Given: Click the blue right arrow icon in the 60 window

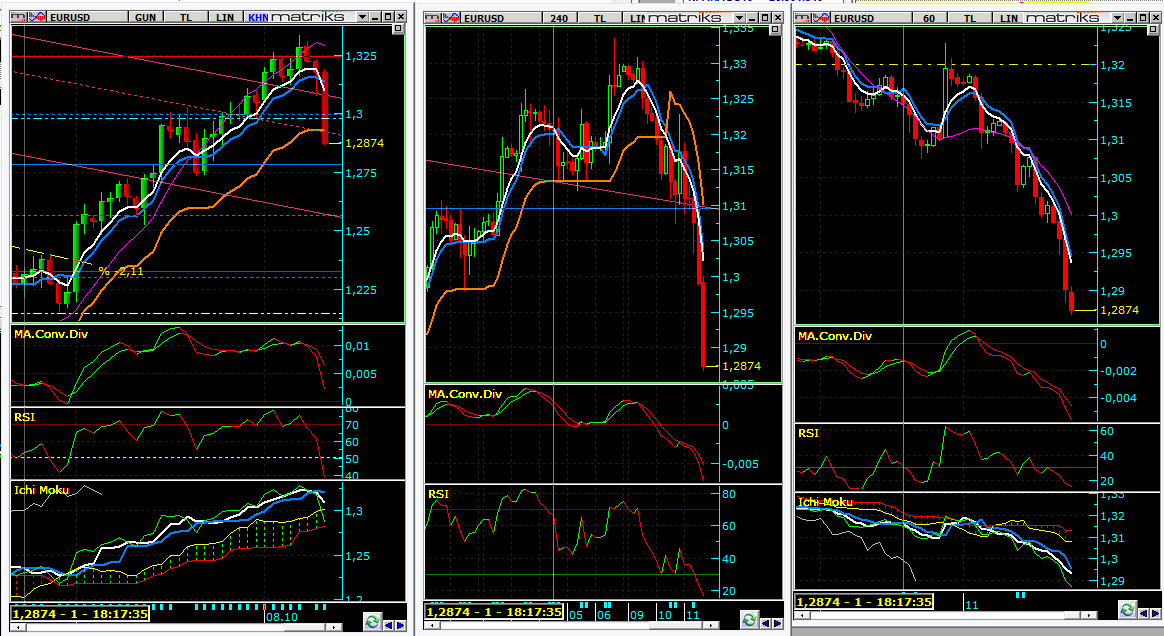Looking at the screenshot, I should (x=1155, y=613).
